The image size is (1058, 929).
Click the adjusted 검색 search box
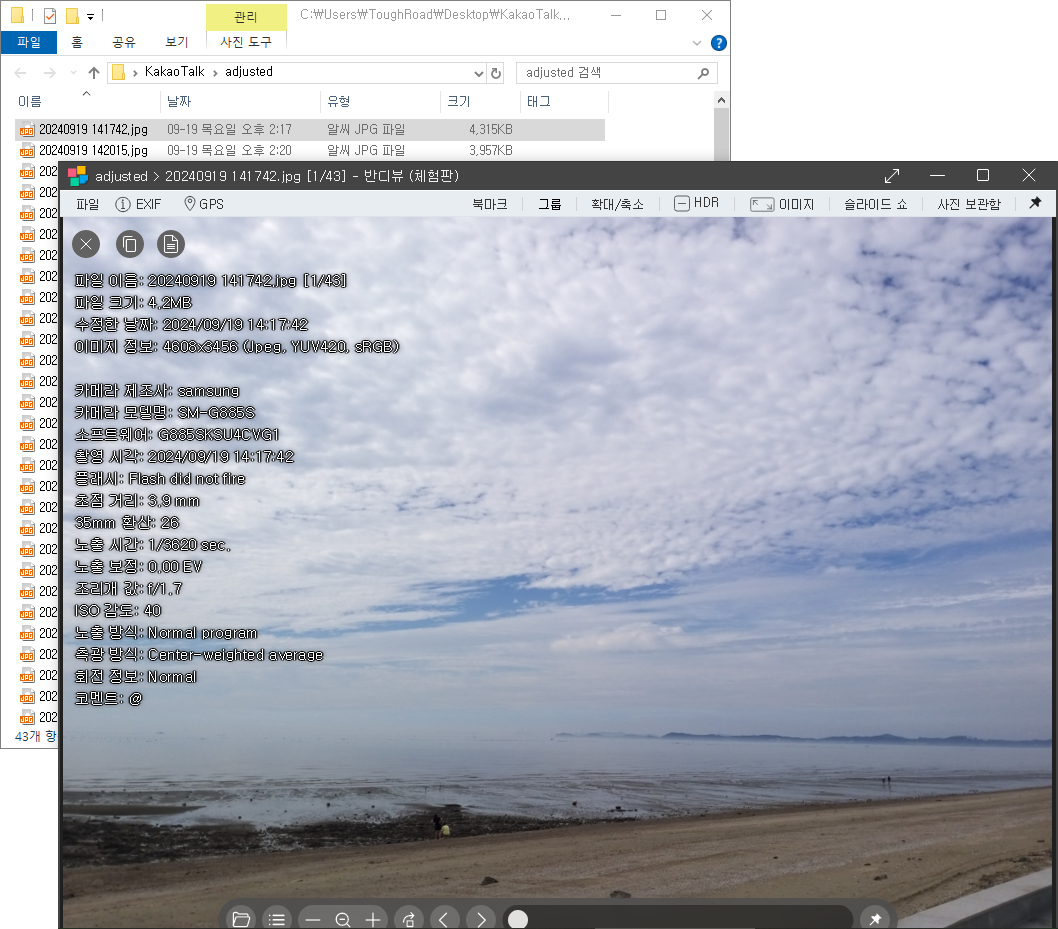tap(617, 73)
